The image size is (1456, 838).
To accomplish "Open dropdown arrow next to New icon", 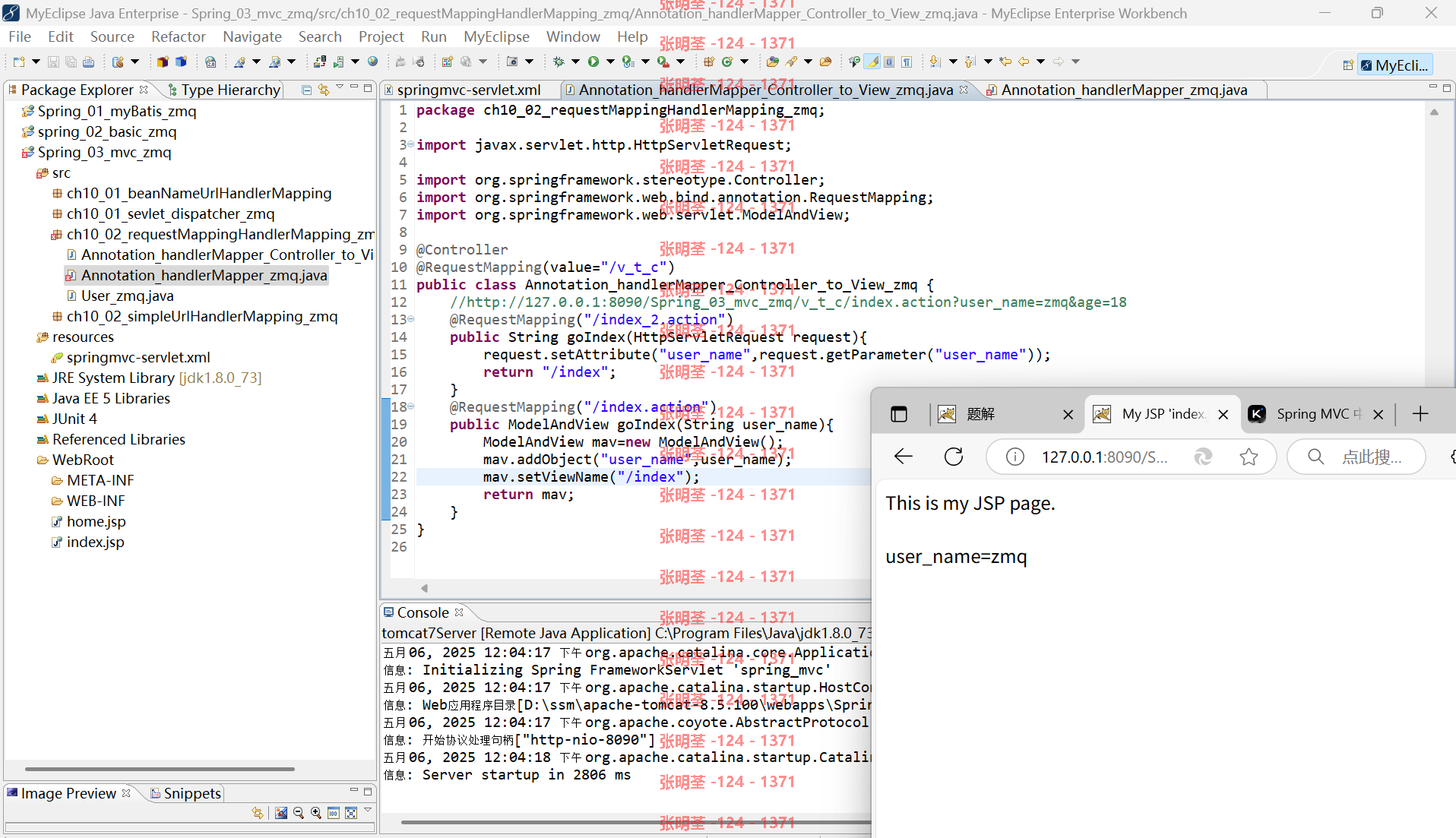I will tap(36, 62).
